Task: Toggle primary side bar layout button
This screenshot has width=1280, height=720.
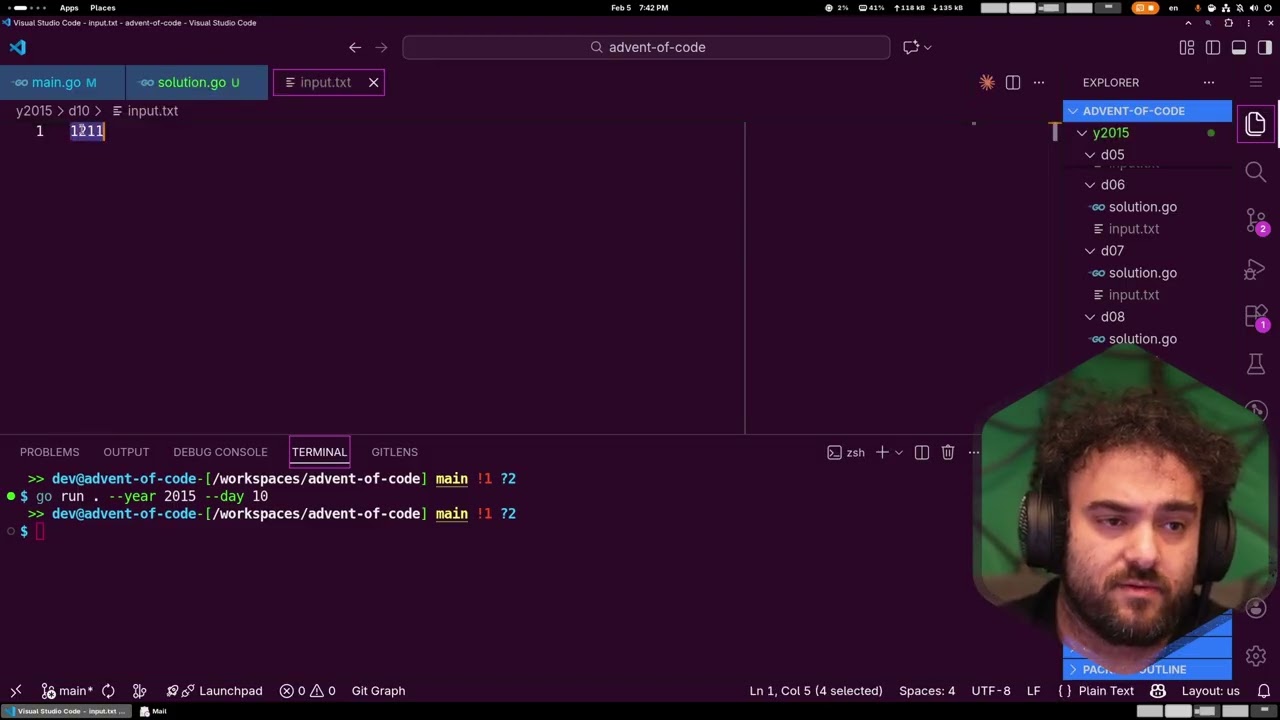Action: [x=1213, y=47]
